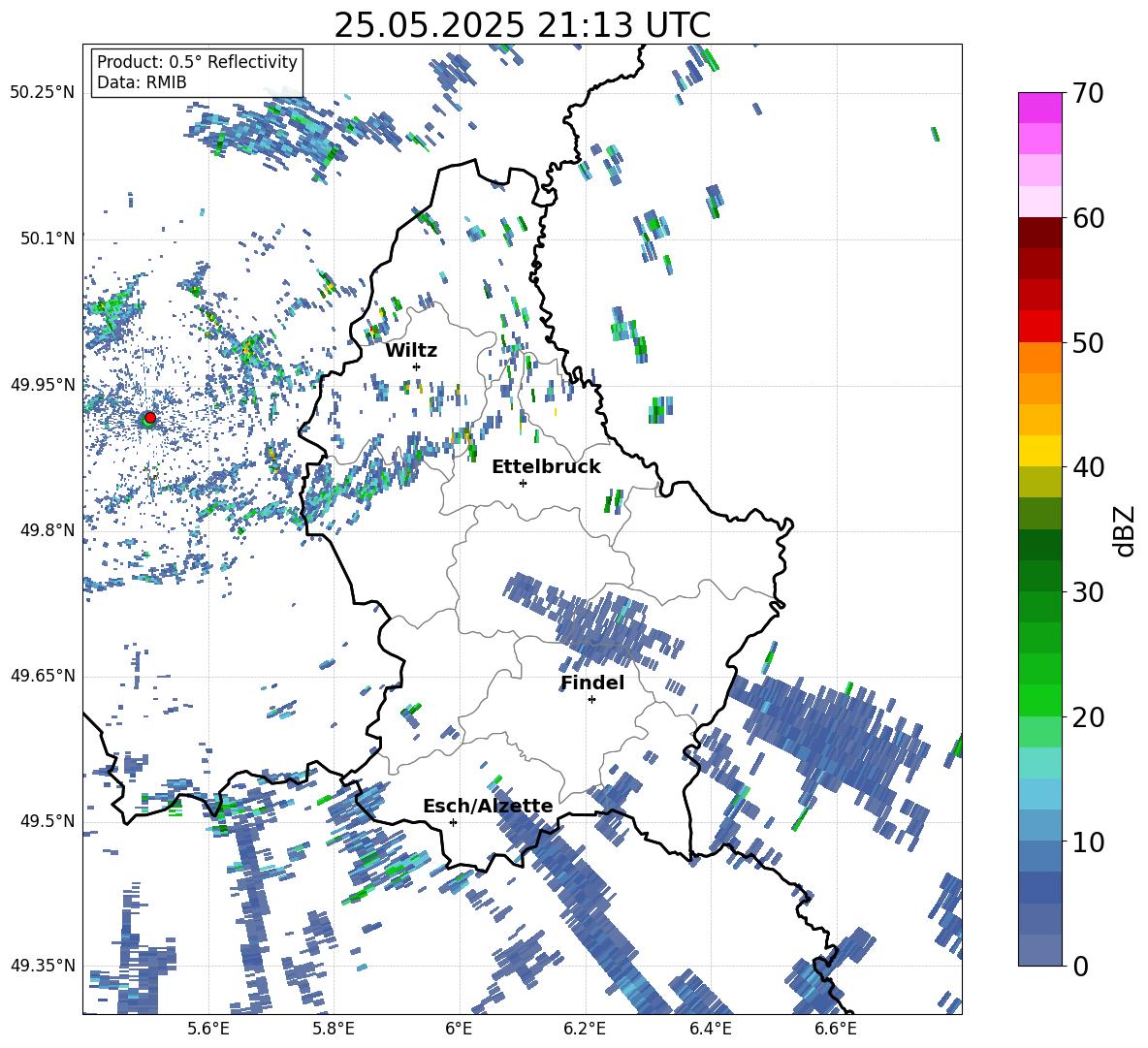Click the dBZ colorbar axis label
Image resolution: width=1148 pixels, height=1048 pixels.
(1126, 530)
